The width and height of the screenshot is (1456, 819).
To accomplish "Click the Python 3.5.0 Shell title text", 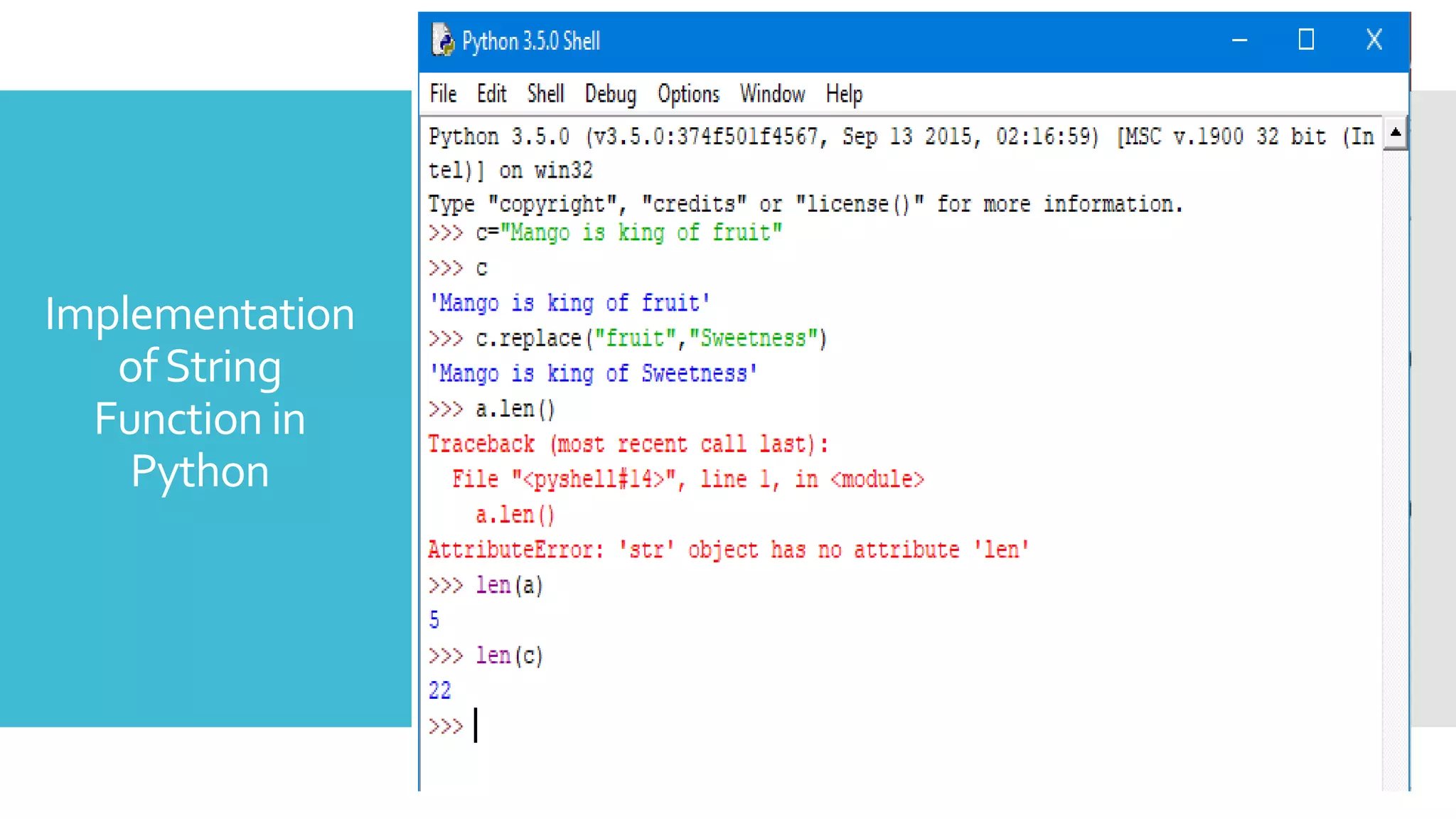I will (531, 41).
